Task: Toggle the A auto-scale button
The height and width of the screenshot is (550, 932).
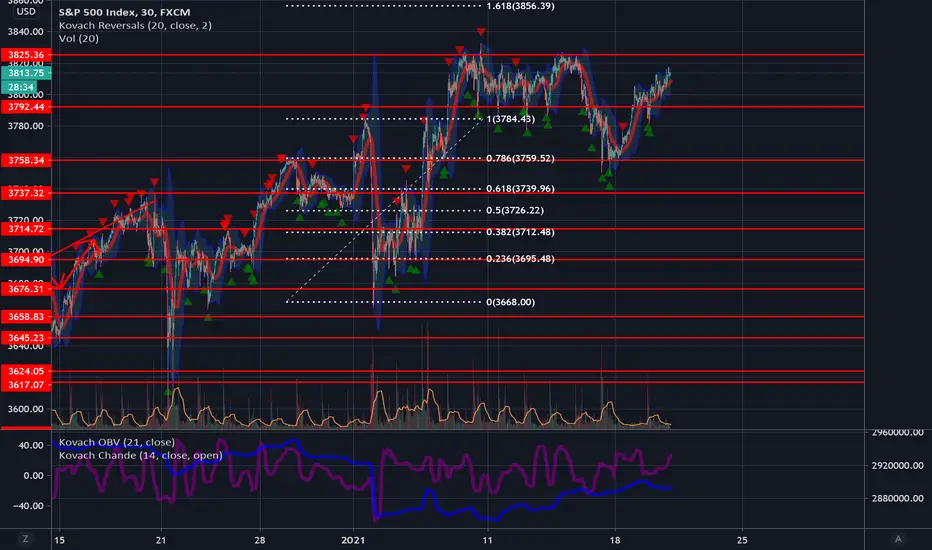Action: 898,539
